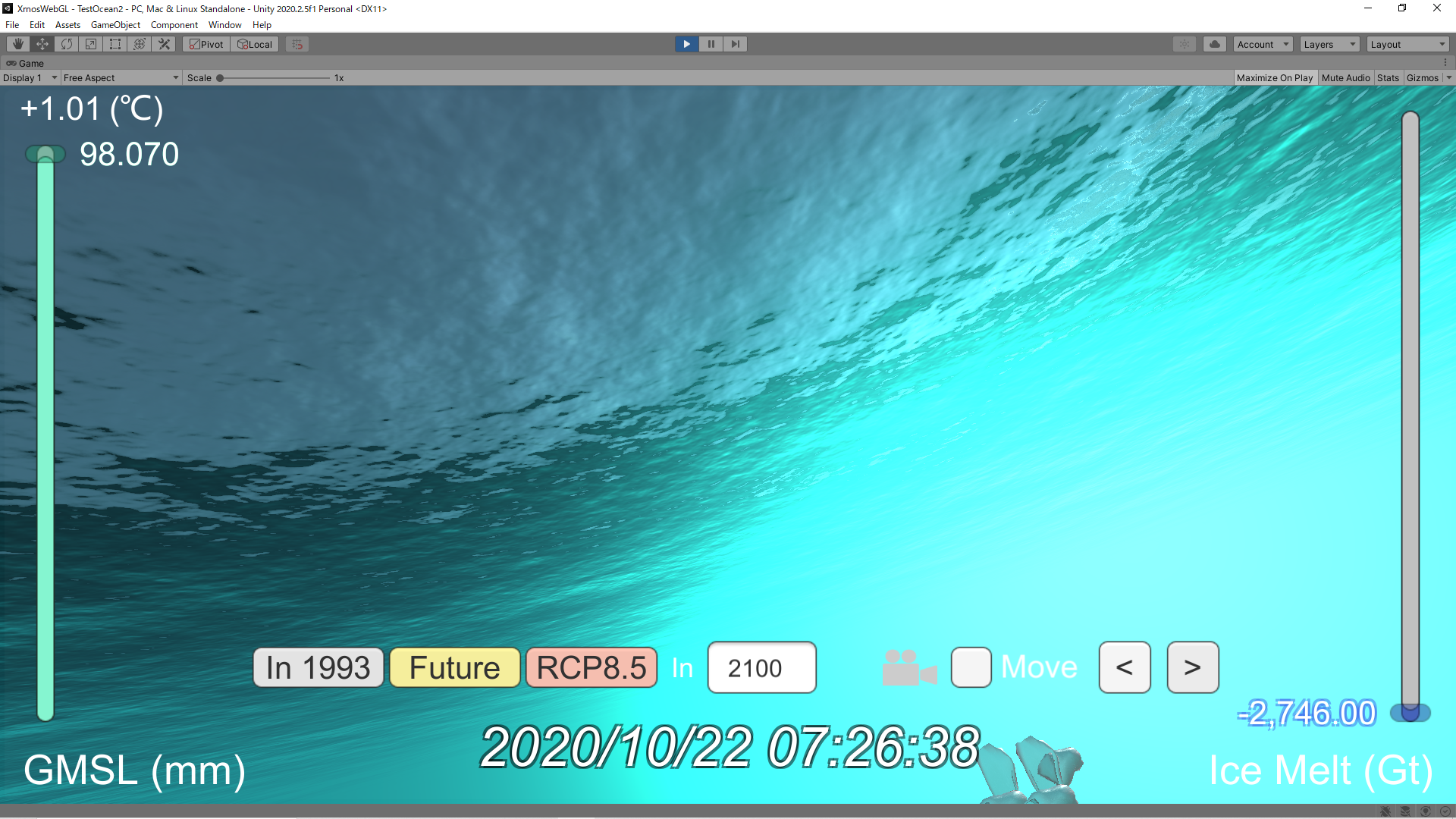Click the Step frame button
Screen dimensions: 1456x819
[735, 44]
